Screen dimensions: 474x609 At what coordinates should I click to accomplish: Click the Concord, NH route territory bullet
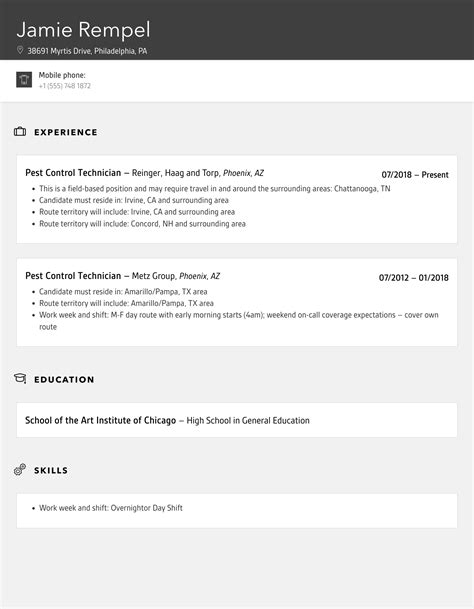[142, 224]
